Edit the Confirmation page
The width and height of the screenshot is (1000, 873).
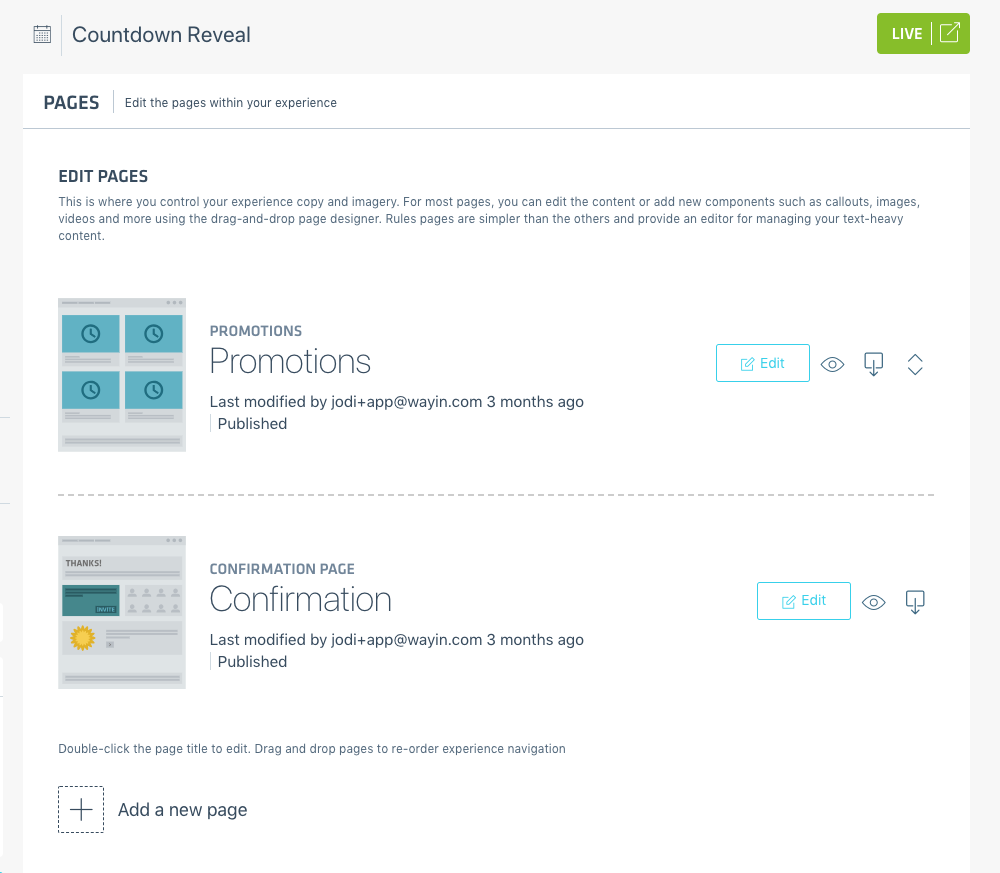(803, 601)
